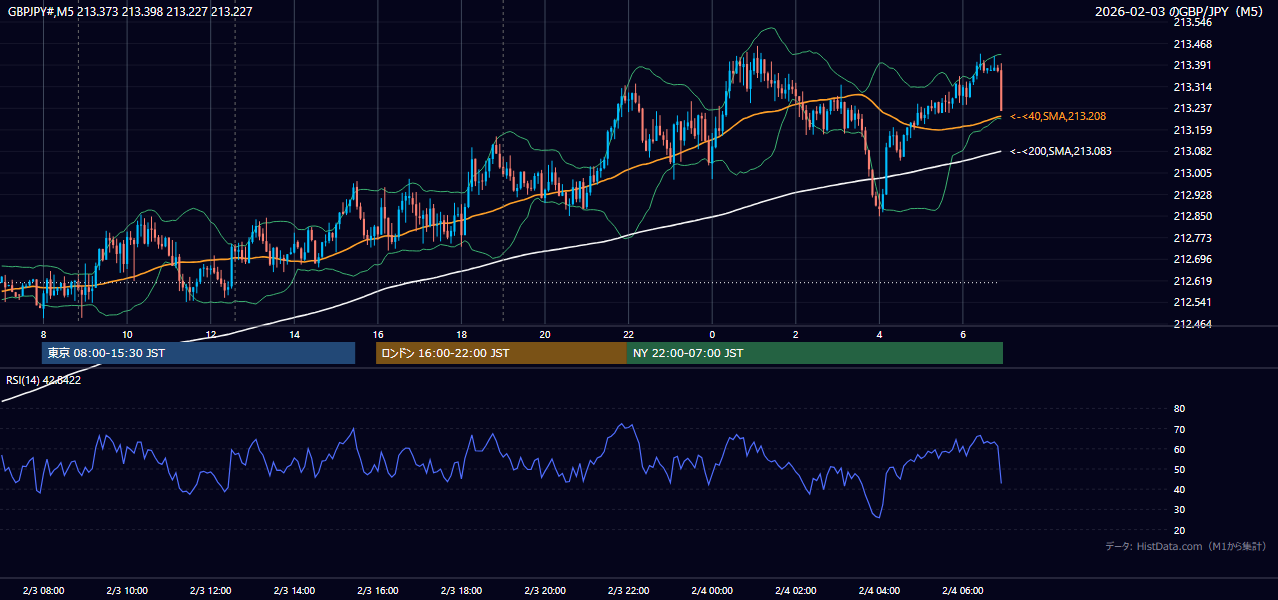Click the white '<-<200,SMA,213.083' label
This screenshot has height=600, width=1278.
point(1060,152)
